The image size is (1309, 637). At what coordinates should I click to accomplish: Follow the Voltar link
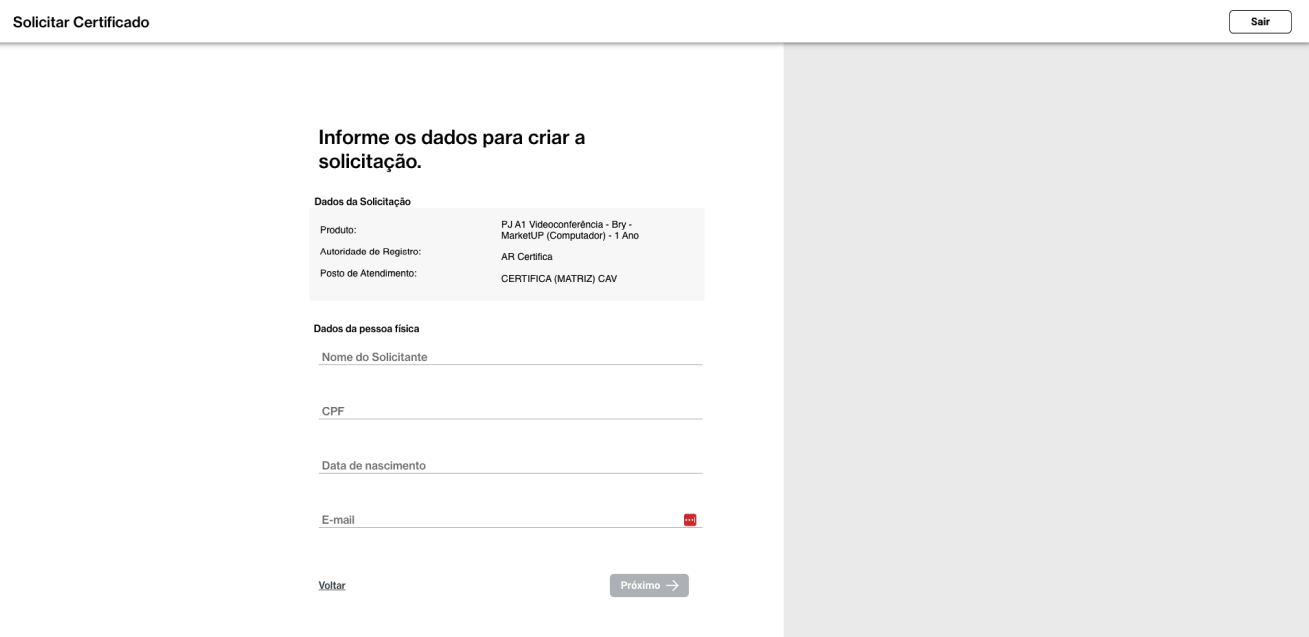(x=332, y=586)
